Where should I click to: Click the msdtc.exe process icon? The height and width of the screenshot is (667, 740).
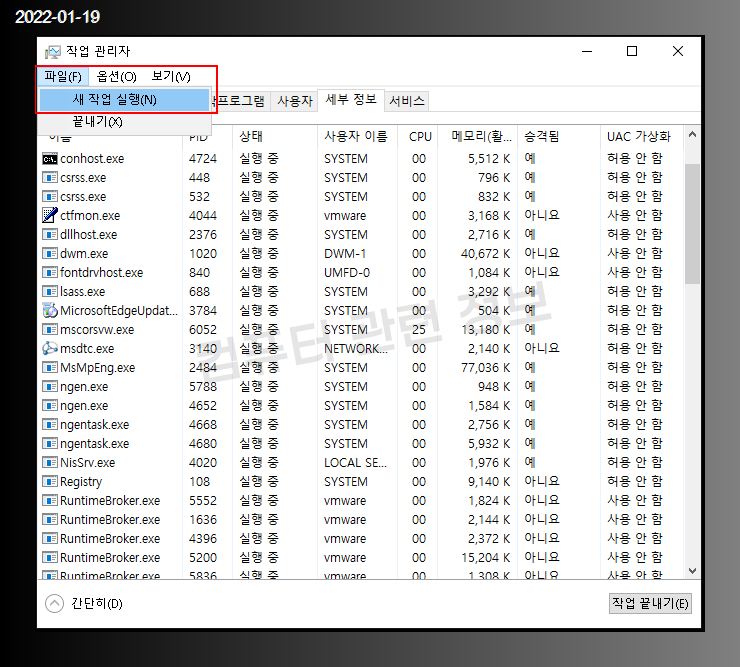[50, 348]
